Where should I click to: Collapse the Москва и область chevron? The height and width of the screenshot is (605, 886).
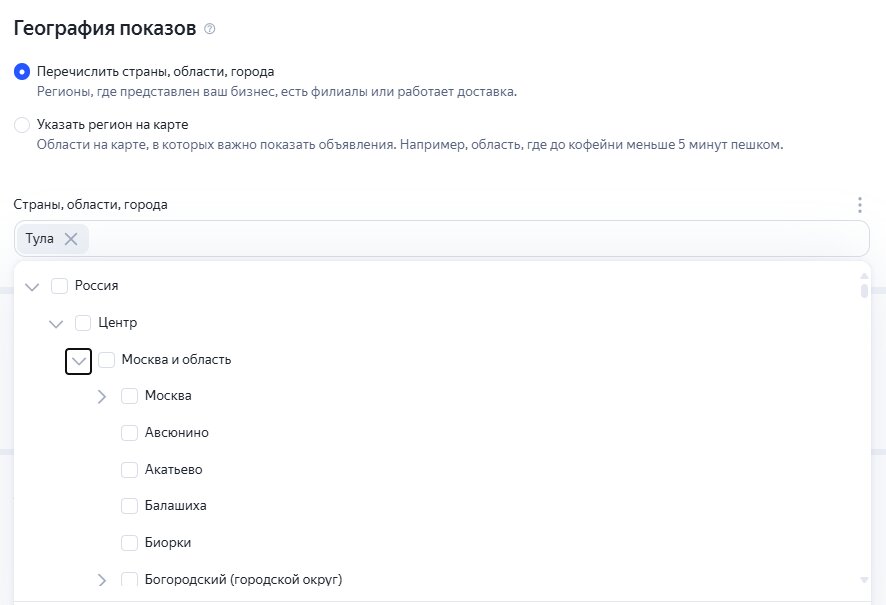tap(79, 361)
